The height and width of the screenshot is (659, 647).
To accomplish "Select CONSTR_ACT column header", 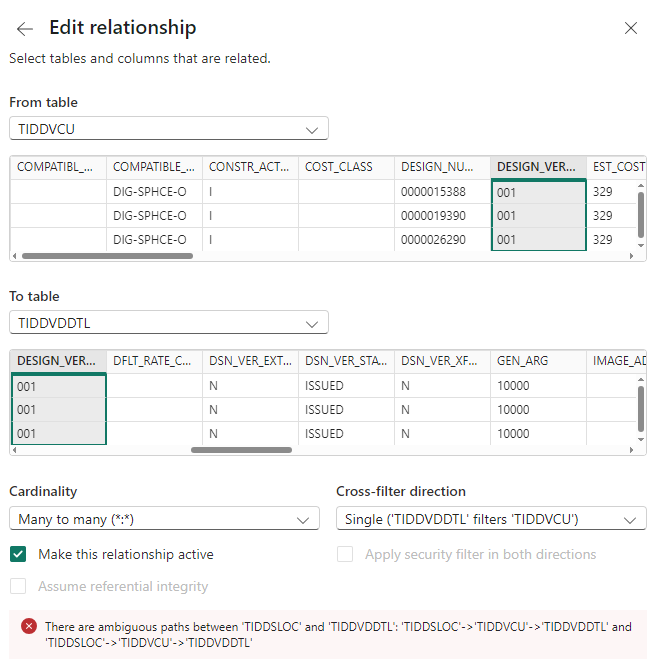I will [x=251, y=167].
